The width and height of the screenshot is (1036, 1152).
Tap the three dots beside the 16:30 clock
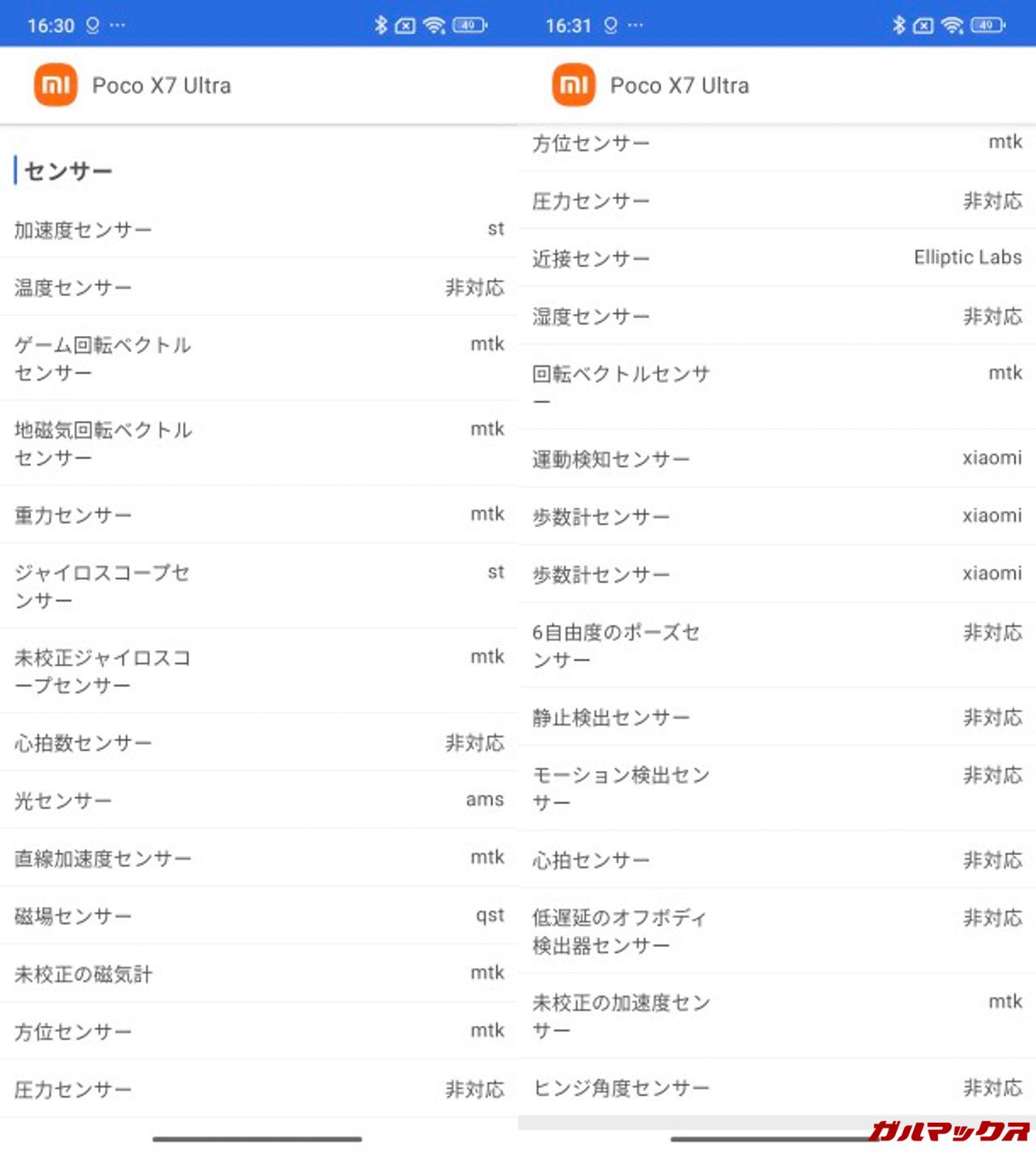click(x=117, y=25)
